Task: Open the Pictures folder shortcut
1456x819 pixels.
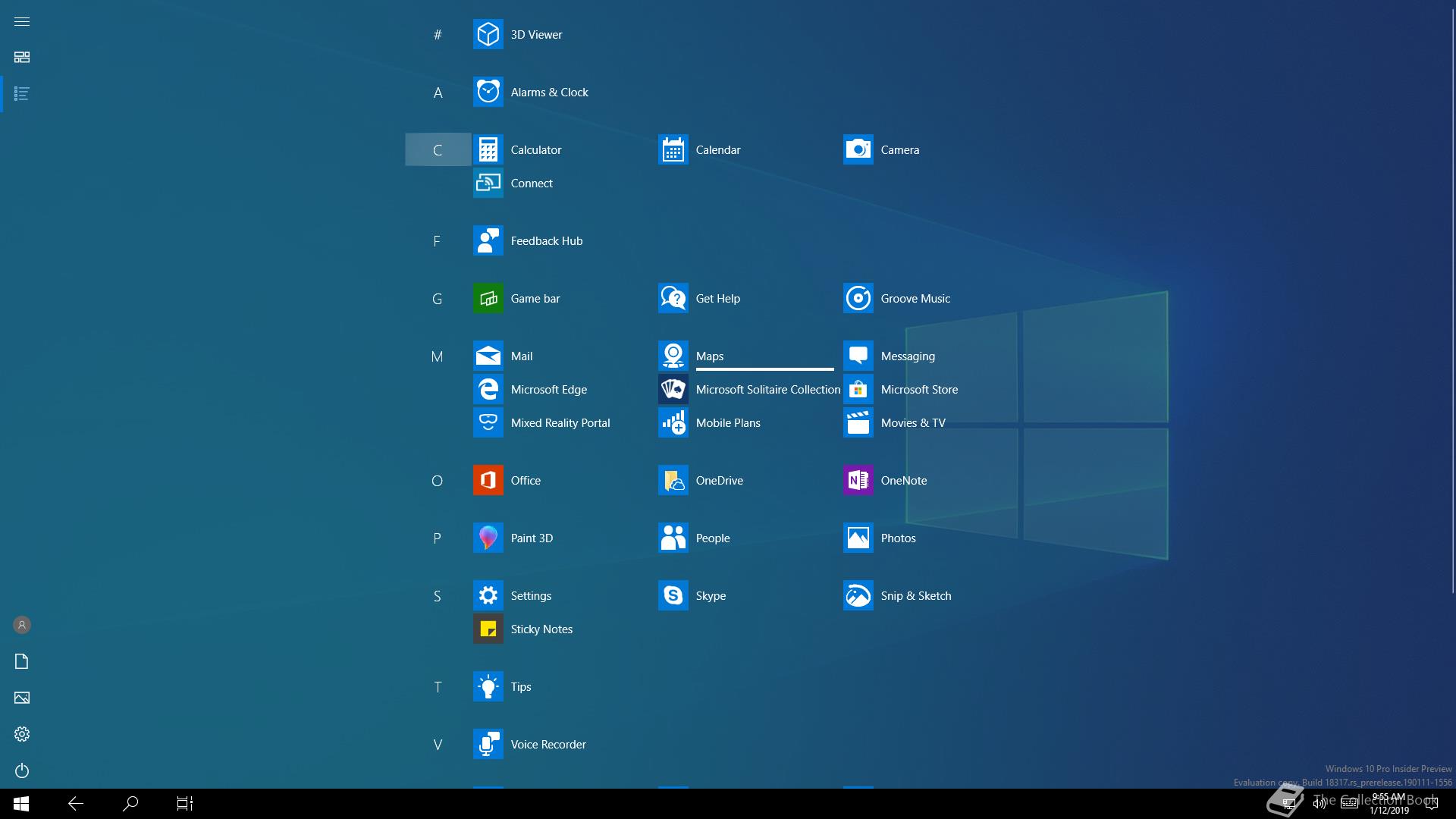Action: [x=22, y=698]
